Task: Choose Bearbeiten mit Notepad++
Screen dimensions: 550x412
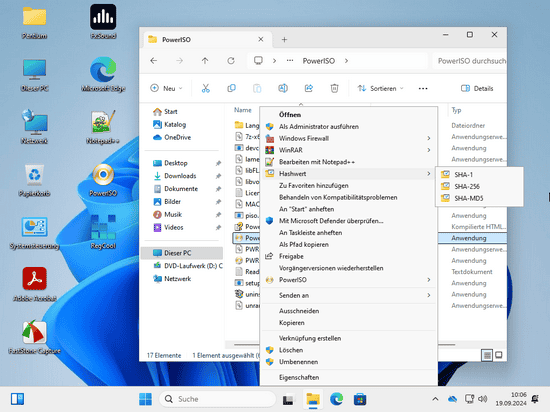Action: pos(350,162)
